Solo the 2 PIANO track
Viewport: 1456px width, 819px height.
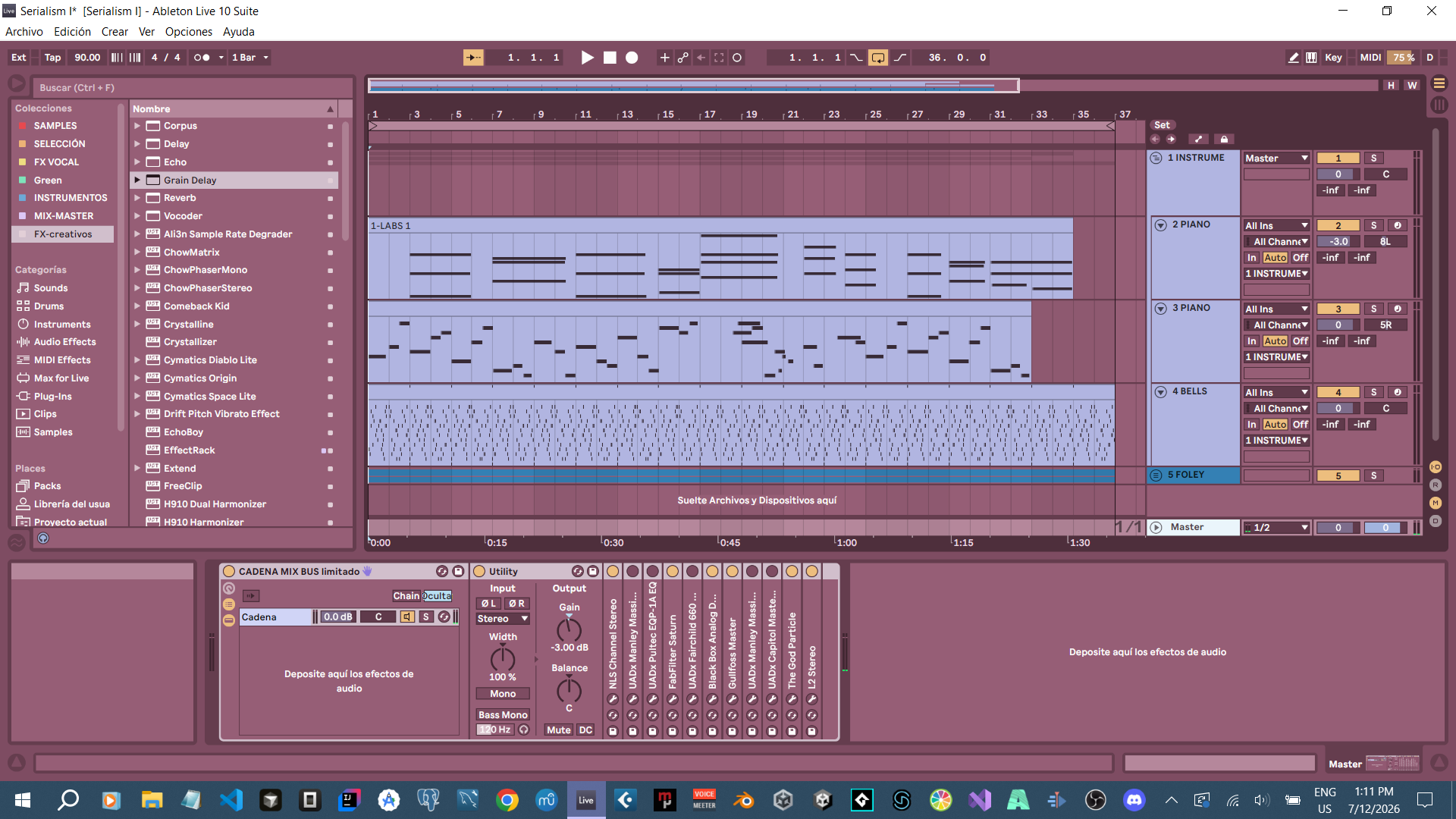click(x=1373, y=225)
